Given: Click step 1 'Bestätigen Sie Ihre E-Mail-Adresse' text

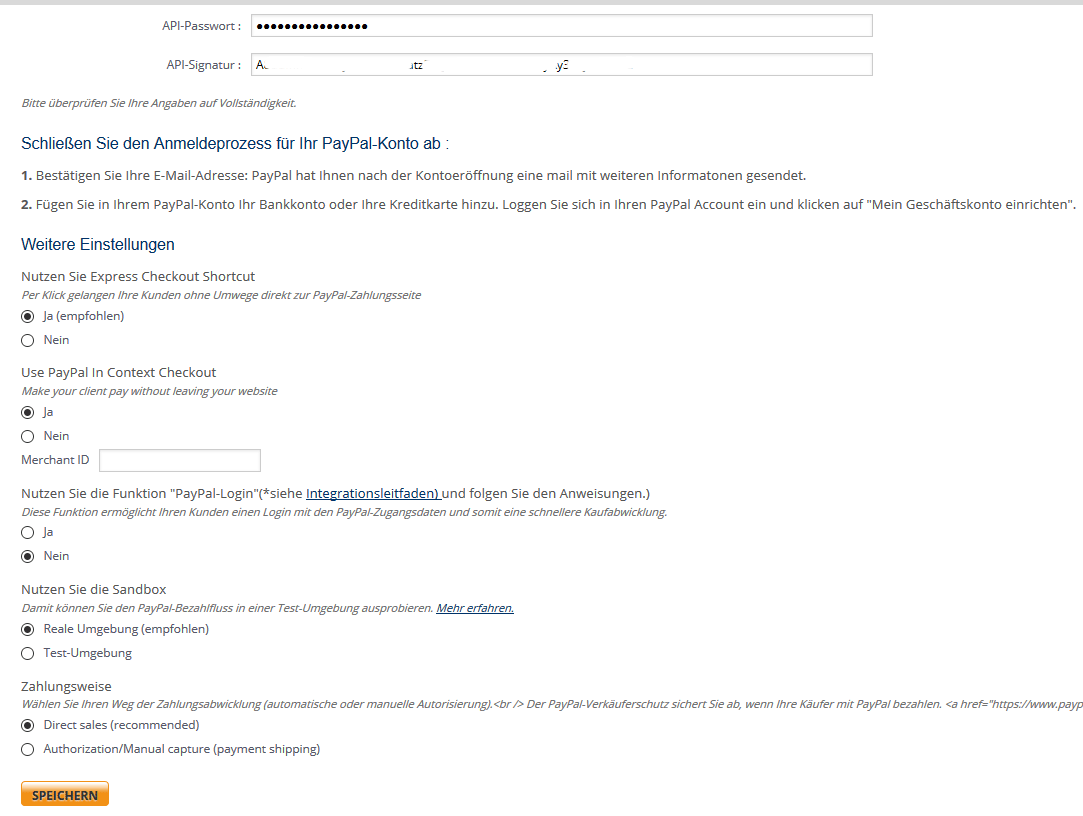Looking at the screenshot, I should click(x=414, y=175).
